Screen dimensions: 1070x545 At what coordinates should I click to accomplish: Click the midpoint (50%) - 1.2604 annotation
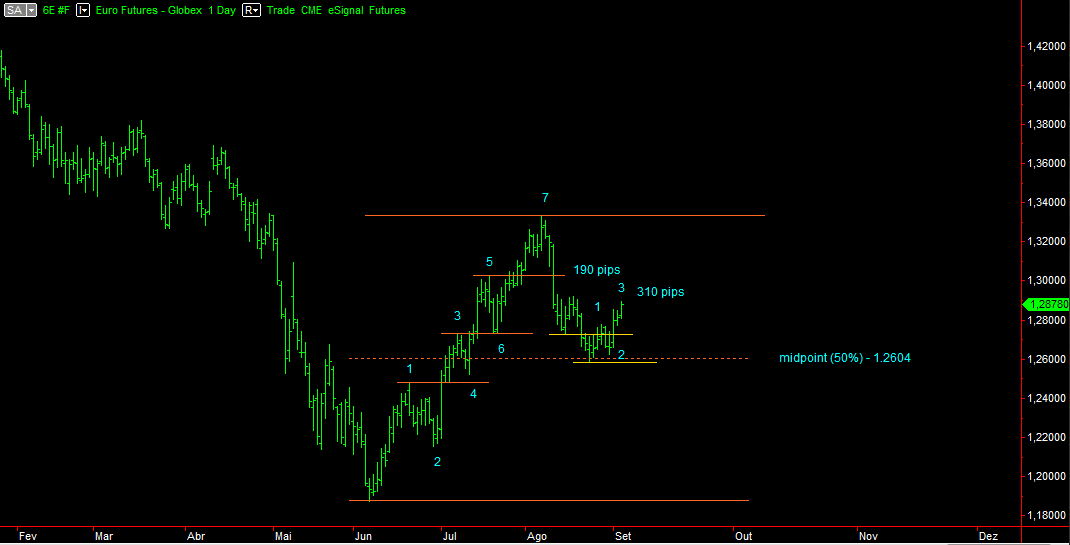[x=845, y=357]
